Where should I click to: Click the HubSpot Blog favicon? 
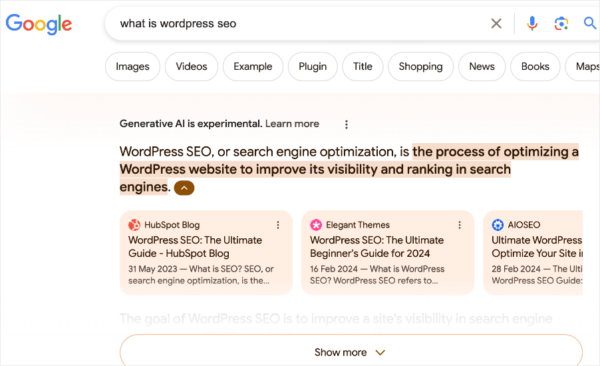pyautogui.click(x=134, y=225)
